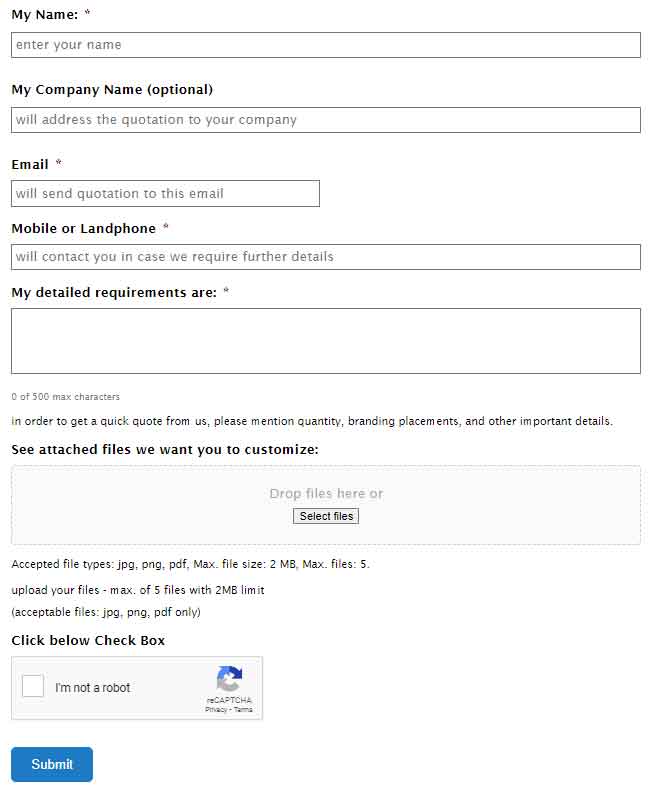
Task: Open the Select files button
Action: tap(326, 516)
